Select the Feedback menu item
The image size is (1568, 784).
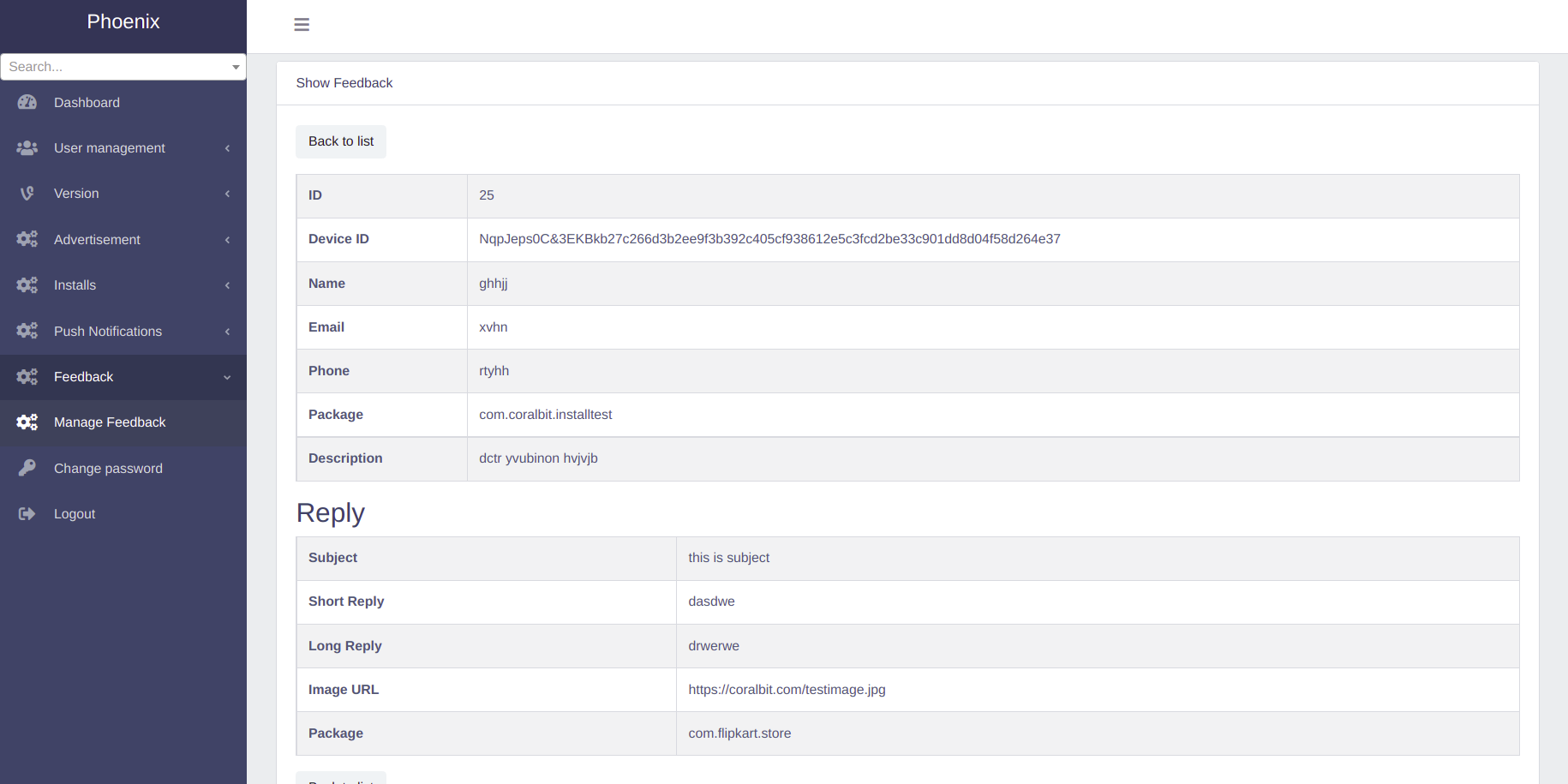(x=123, y=377)
